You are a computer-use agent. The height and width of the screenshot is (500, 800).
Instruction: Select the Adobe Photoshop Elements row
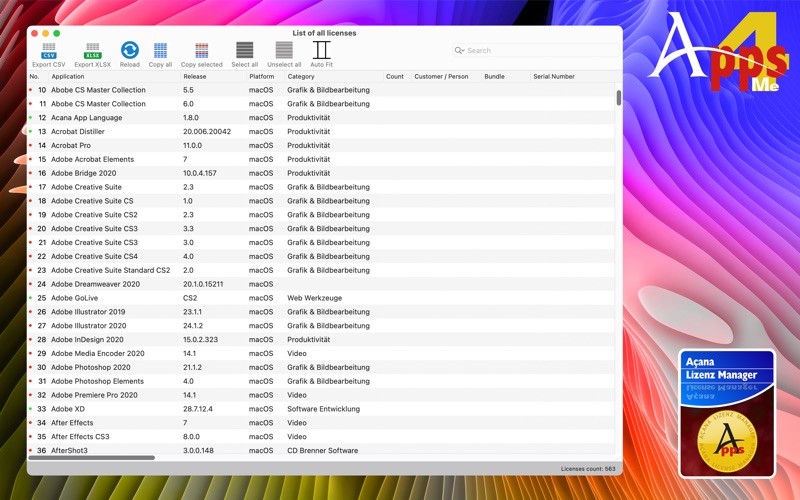point(321,381)
